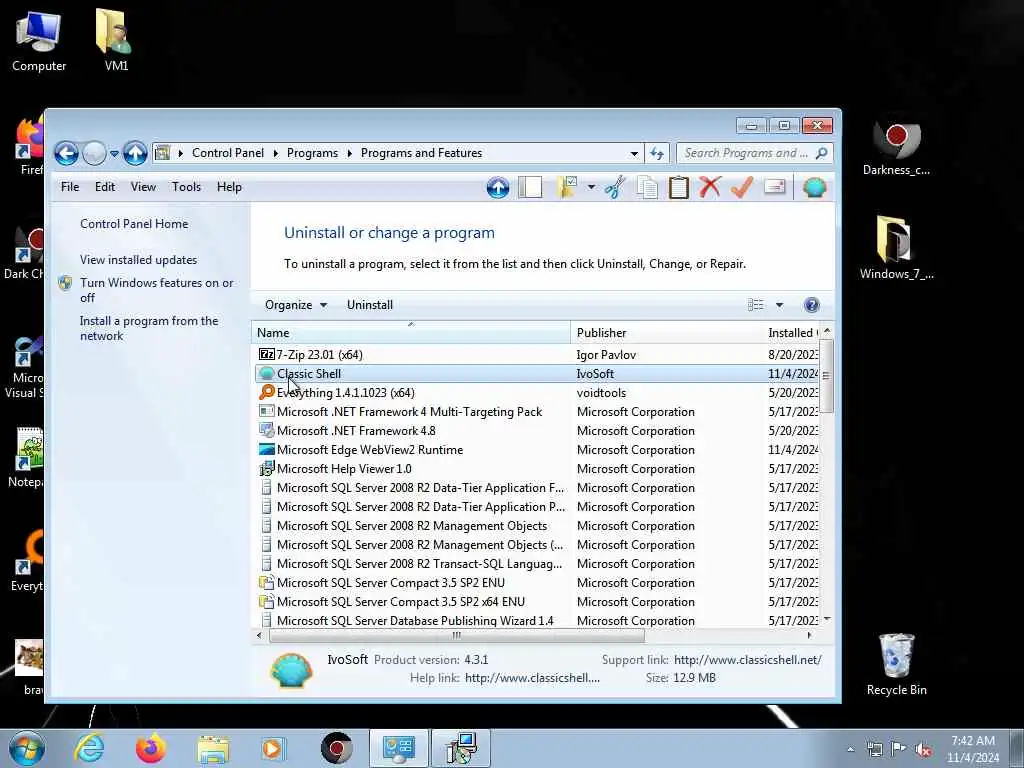Click the Change your view icon
Viewport: 1024px width, 768px height.
[x=756, y=305]
